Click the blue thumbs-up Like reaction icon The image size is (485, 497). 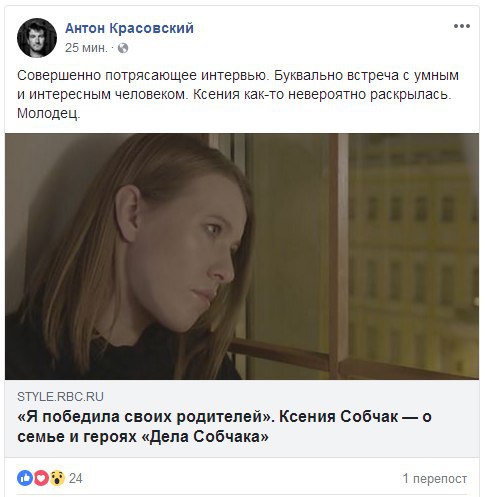pos(25,478)
